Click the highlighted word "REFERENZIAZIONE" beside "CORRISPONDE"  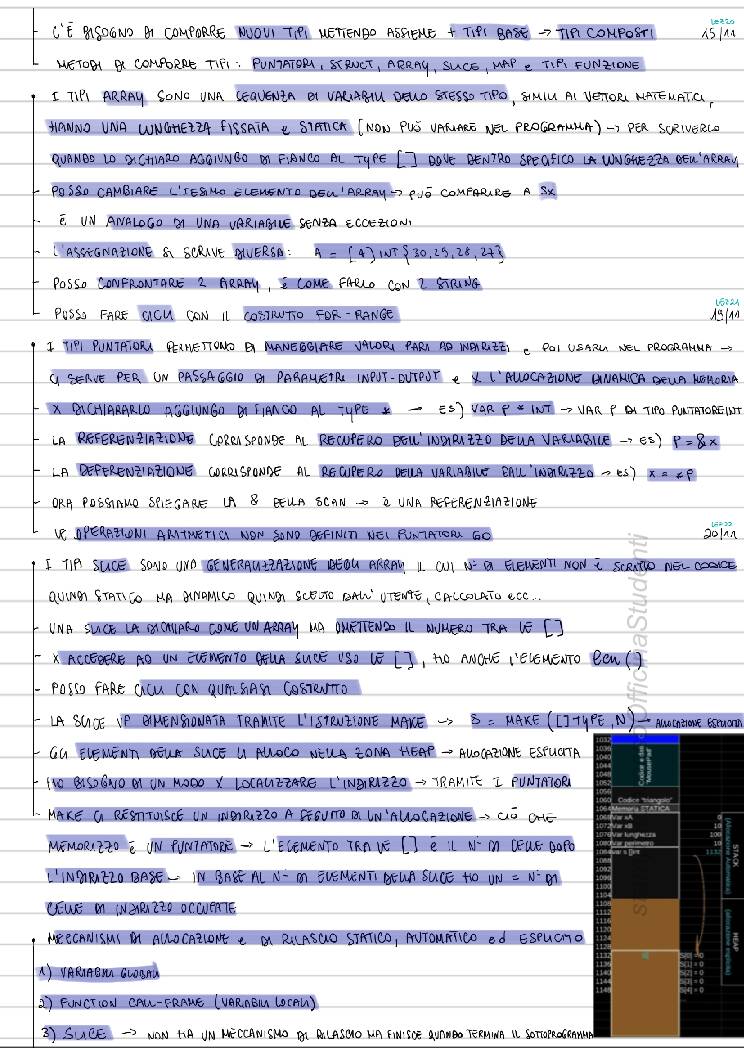[x=136, y=439]
